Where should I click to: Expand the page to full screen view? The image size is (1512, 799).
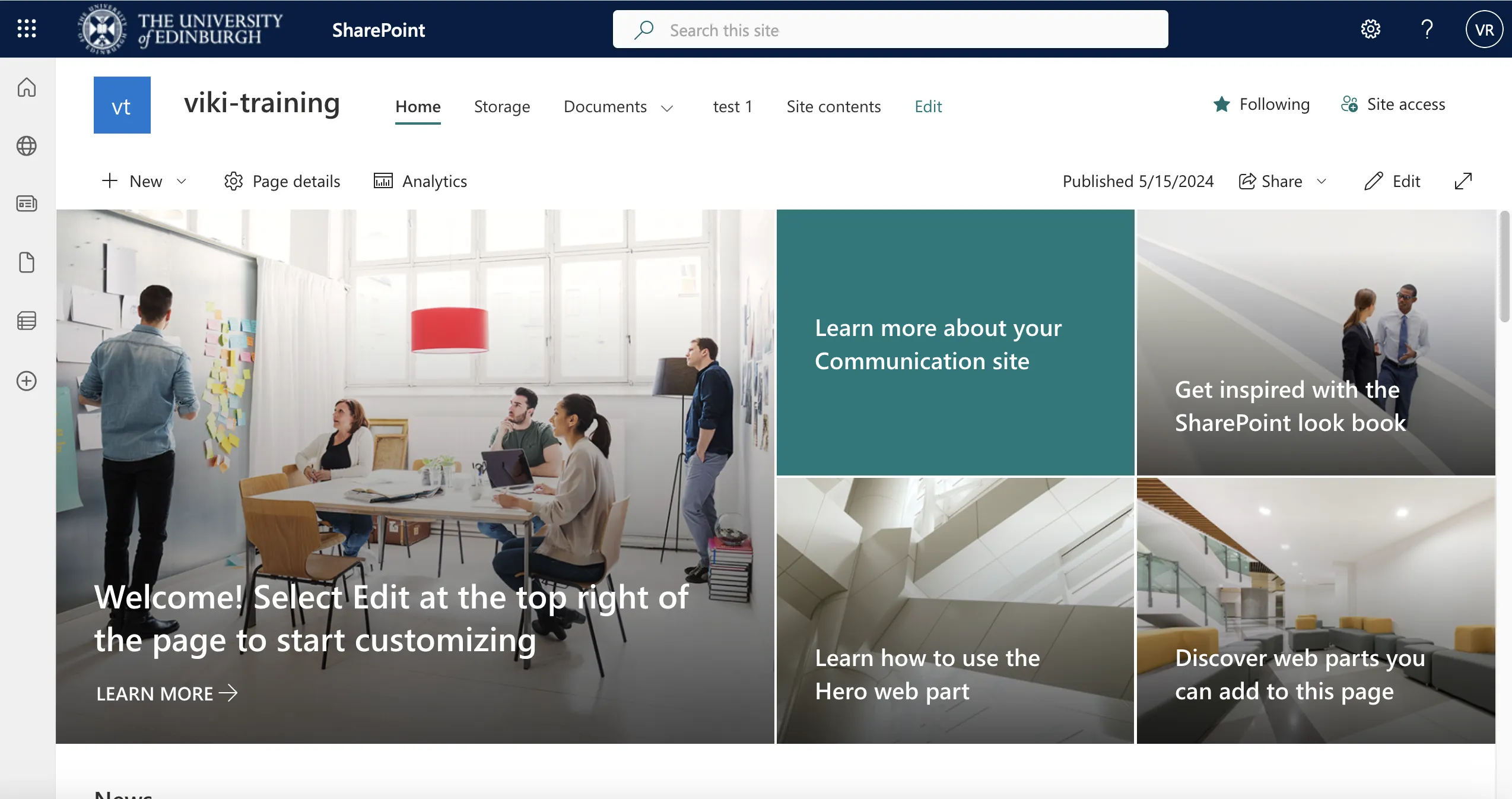1464,181
